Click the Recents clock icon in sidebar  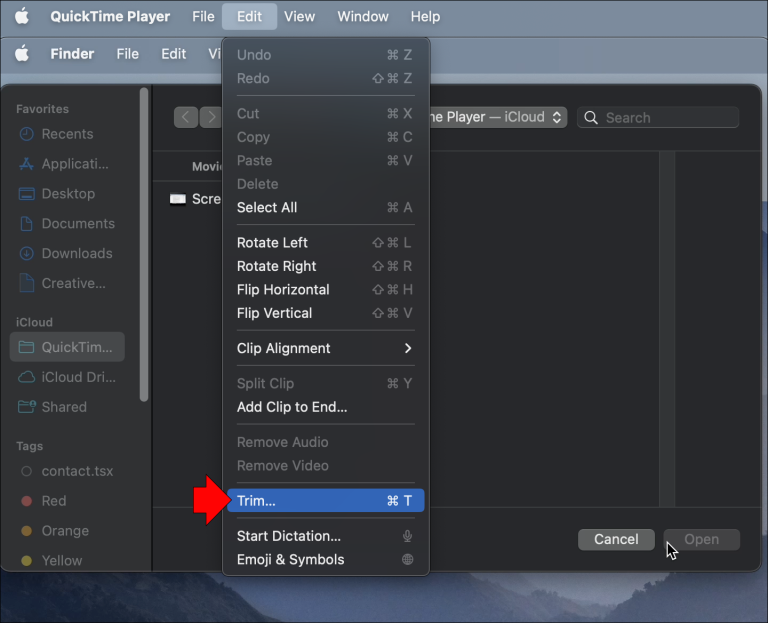click(x=27, y=134)
